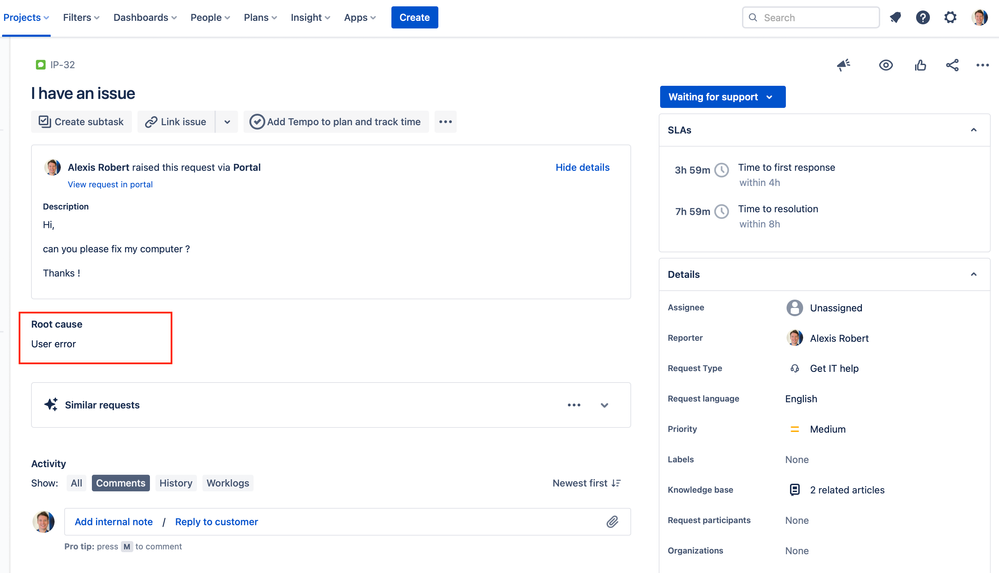Switch to the Worklogs activity tab

point(227,483)
